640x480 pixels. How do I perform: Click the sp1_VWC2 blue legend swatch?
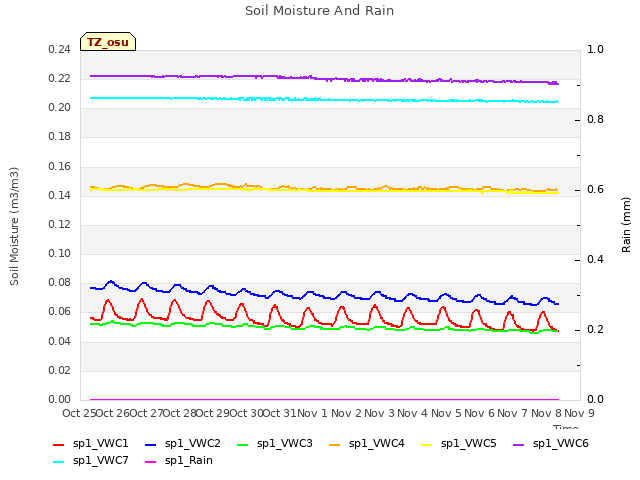tap(151, 445)
